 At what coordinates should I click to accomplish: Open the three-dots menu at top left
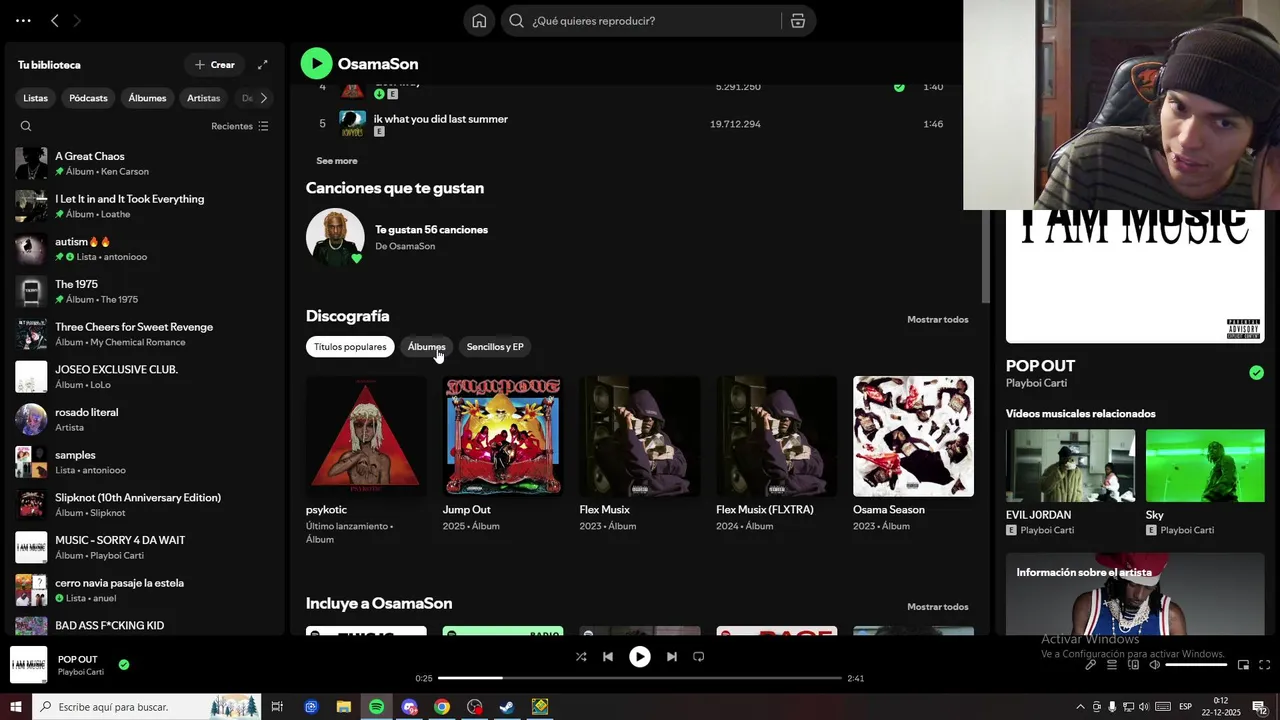(x=23, y=21)
